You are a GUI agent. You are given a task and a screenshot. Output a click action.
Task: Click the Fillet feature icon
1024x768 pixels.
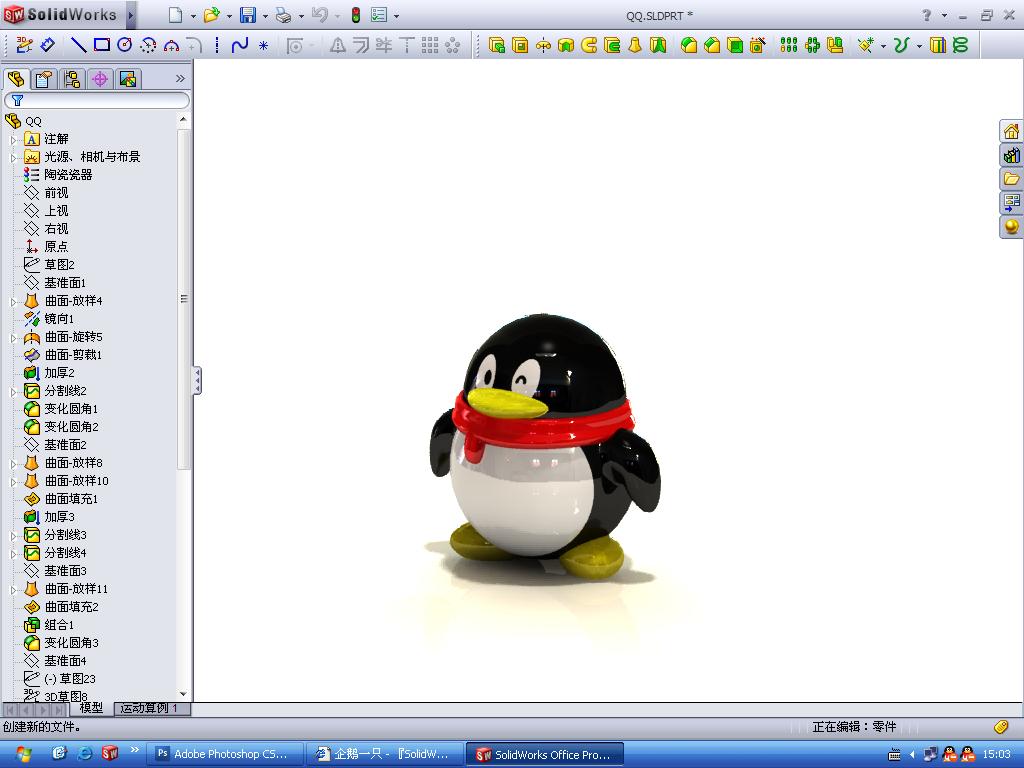point(688,44)
